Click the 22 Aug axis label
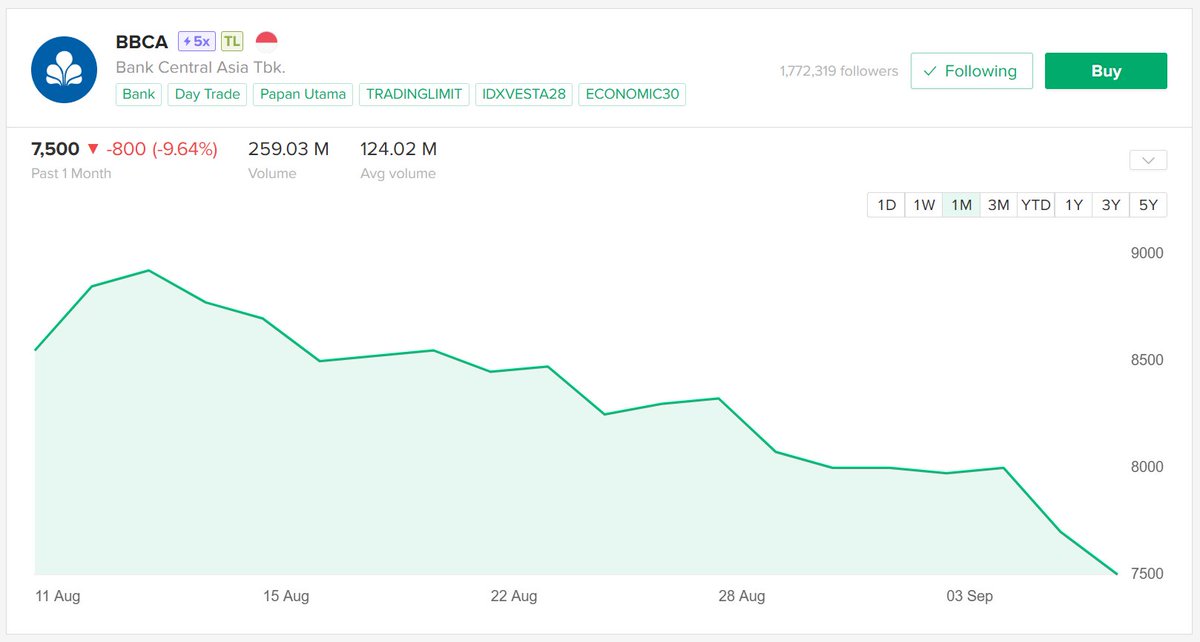 point(514,596)
